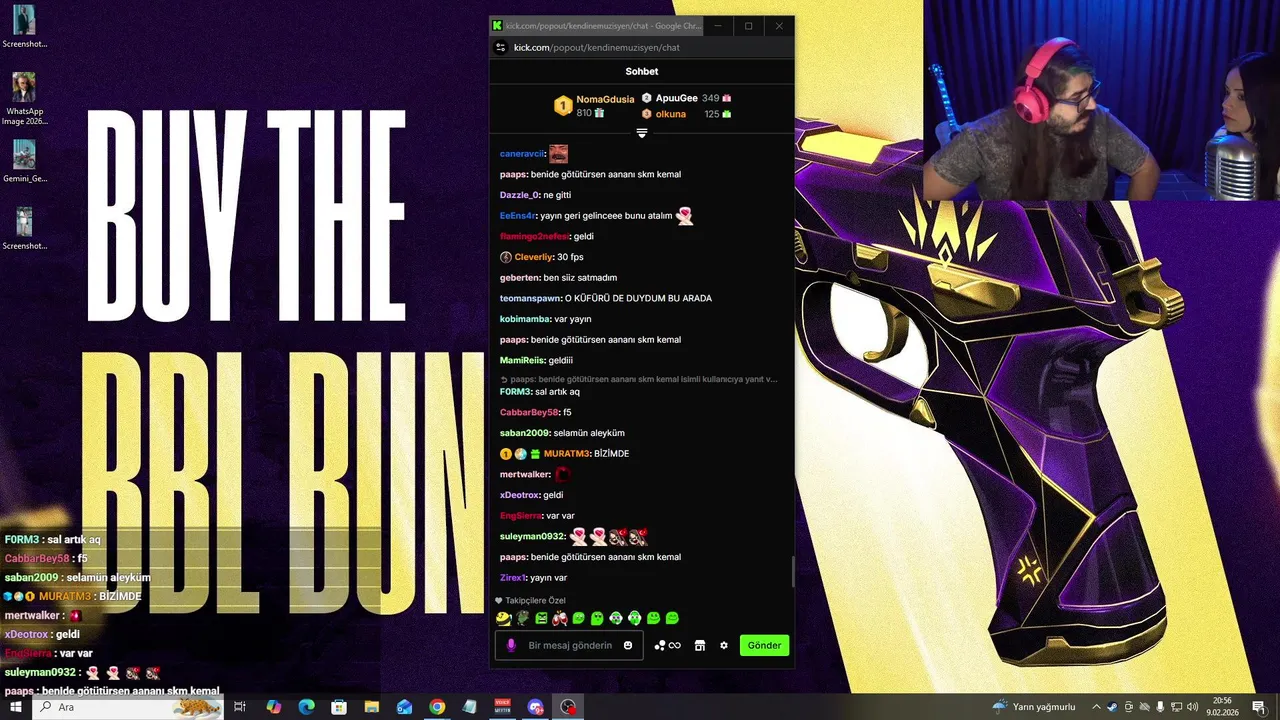The width and height of the screenshot is (1280, 720).
Task: Select Gemini_Ge desktop file icon
Action: [24, 161]
